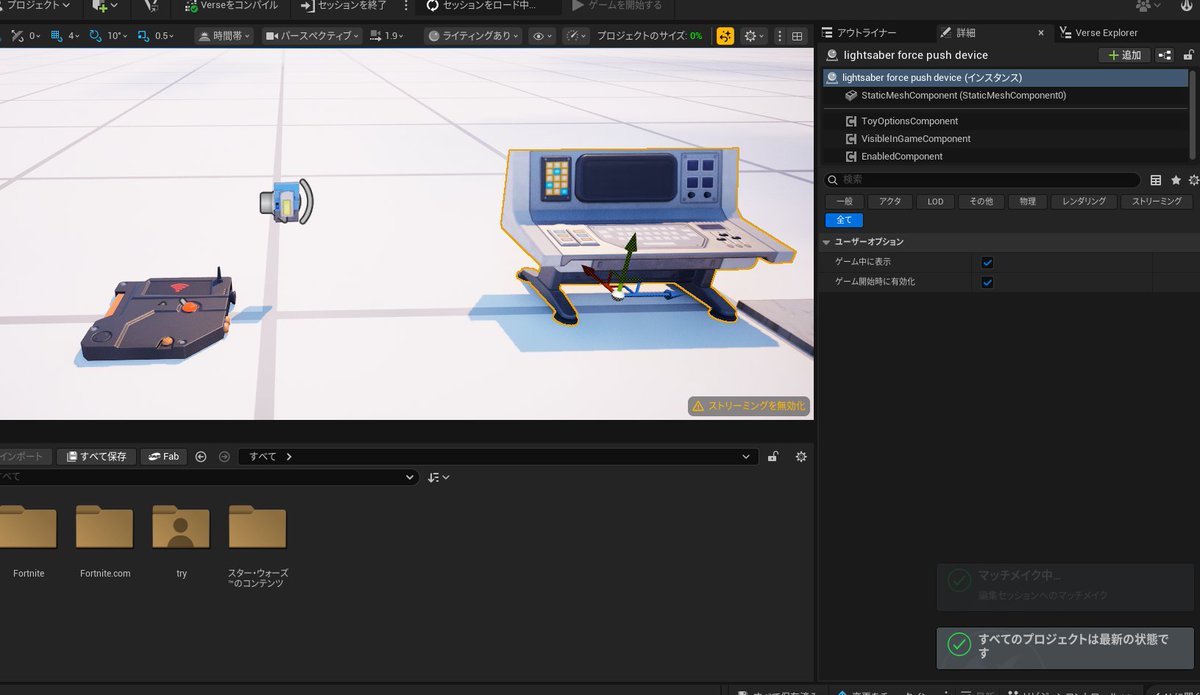
Task: Click the 追加 add component button
Action: click(x=1124, y=55)
